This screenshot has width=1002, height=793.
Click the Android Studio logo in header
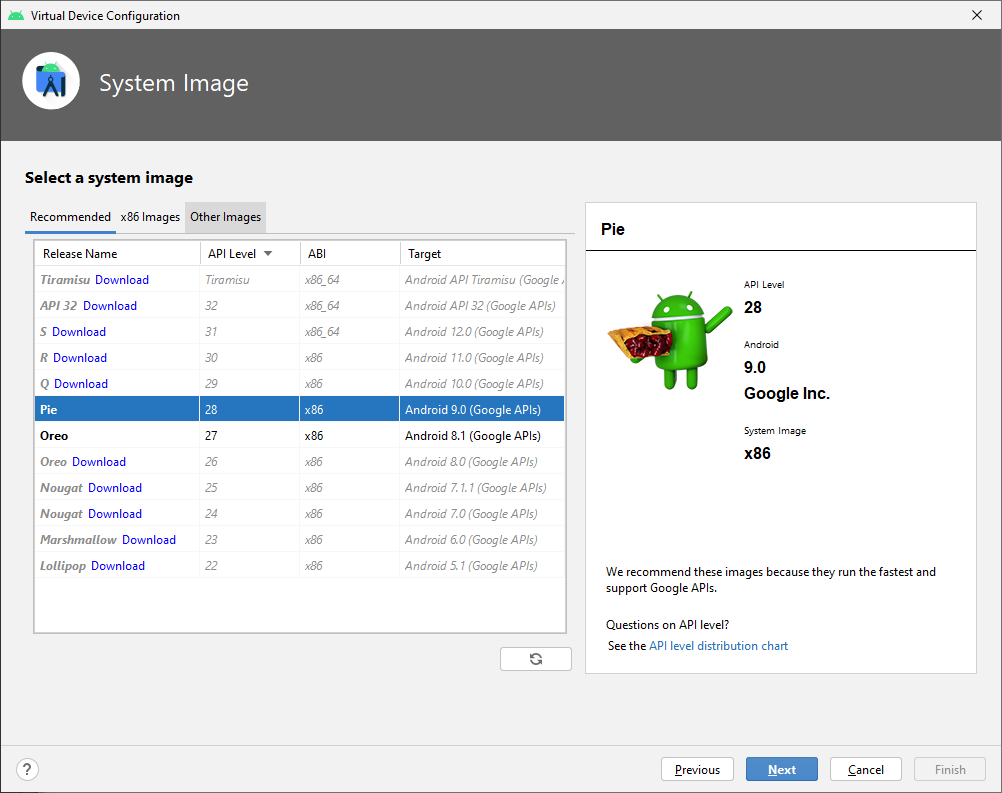[51, 82]
